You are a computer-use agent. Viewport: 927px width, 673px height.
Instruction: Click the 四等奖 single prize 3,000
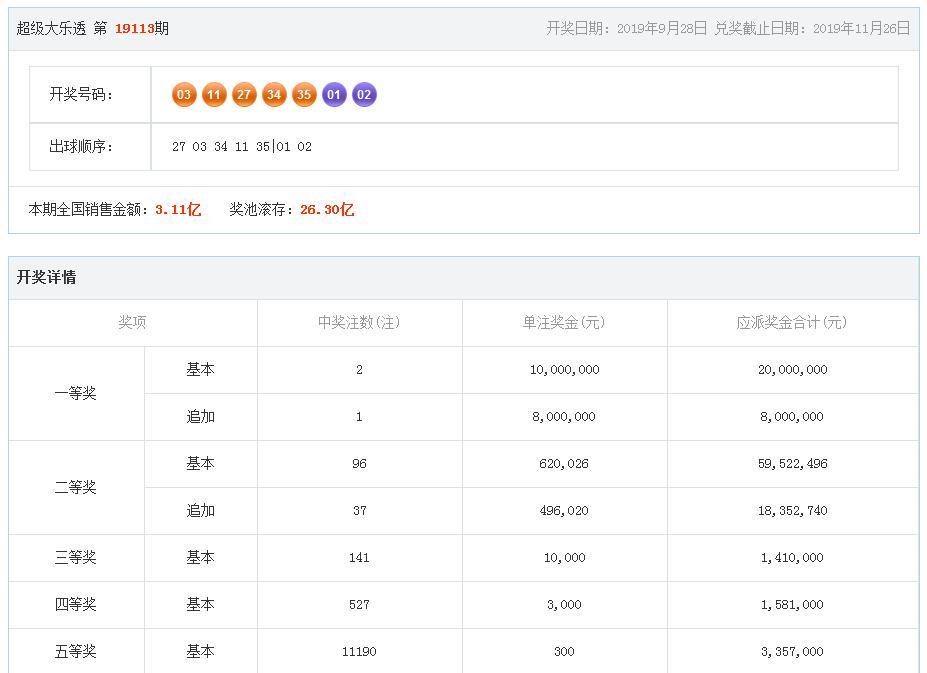click(564, 604)
